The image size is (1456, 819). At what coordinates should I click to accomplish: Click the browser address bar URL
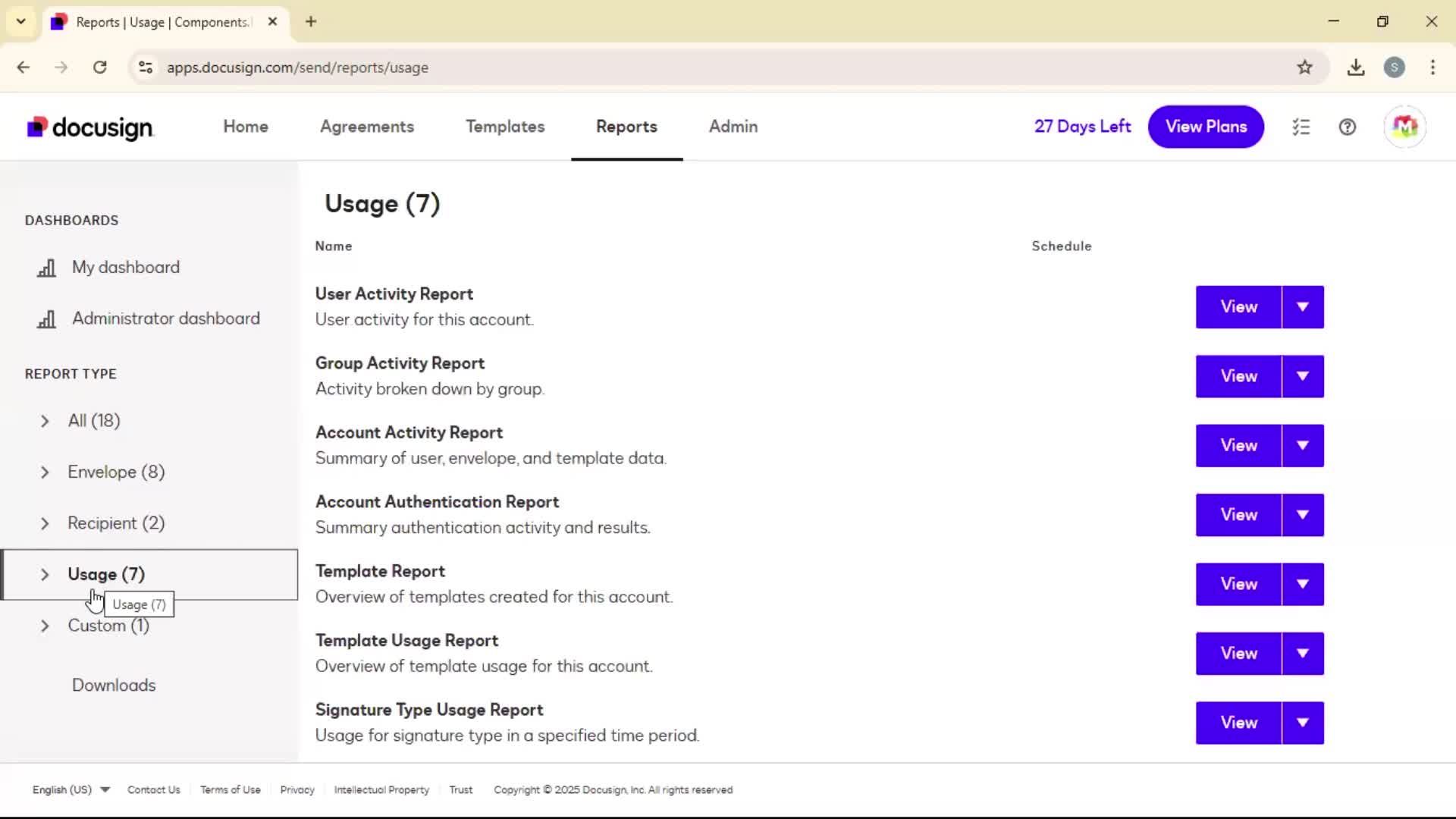tap(297, 67)
